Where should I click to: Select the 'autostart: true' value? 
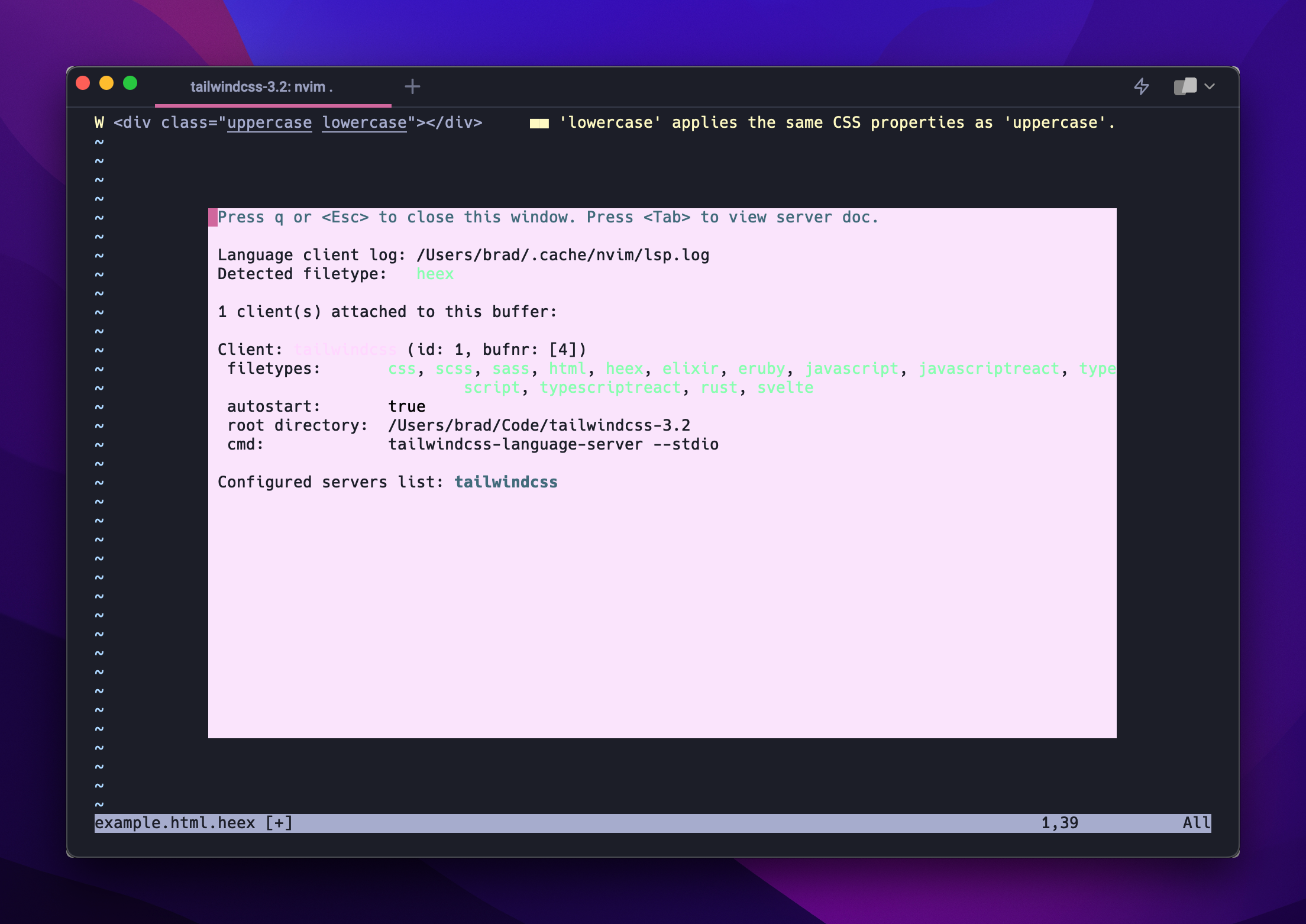tap(406, 406)
